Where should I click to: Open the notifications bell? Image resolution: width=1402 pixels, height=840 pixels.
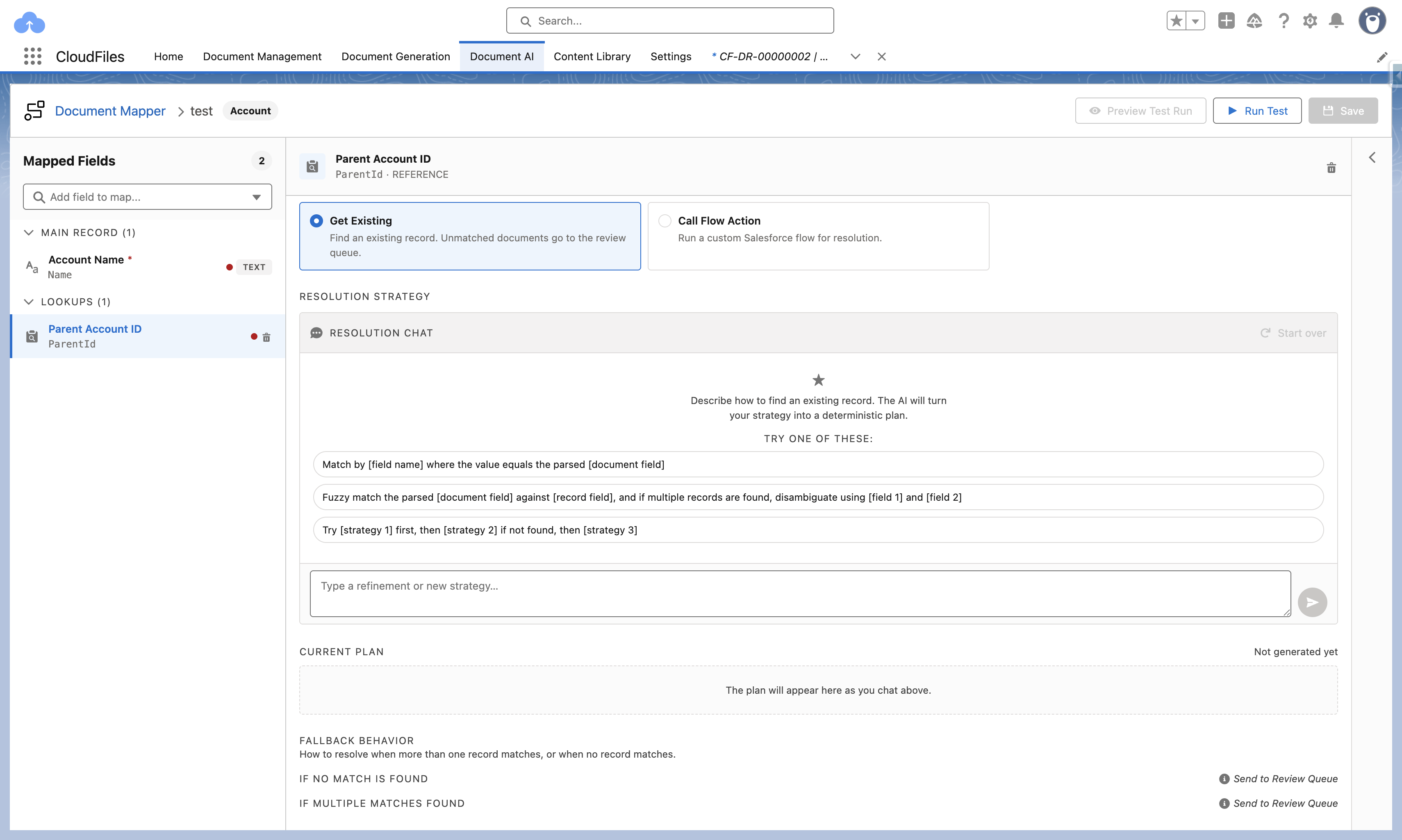pos(1336,21)
